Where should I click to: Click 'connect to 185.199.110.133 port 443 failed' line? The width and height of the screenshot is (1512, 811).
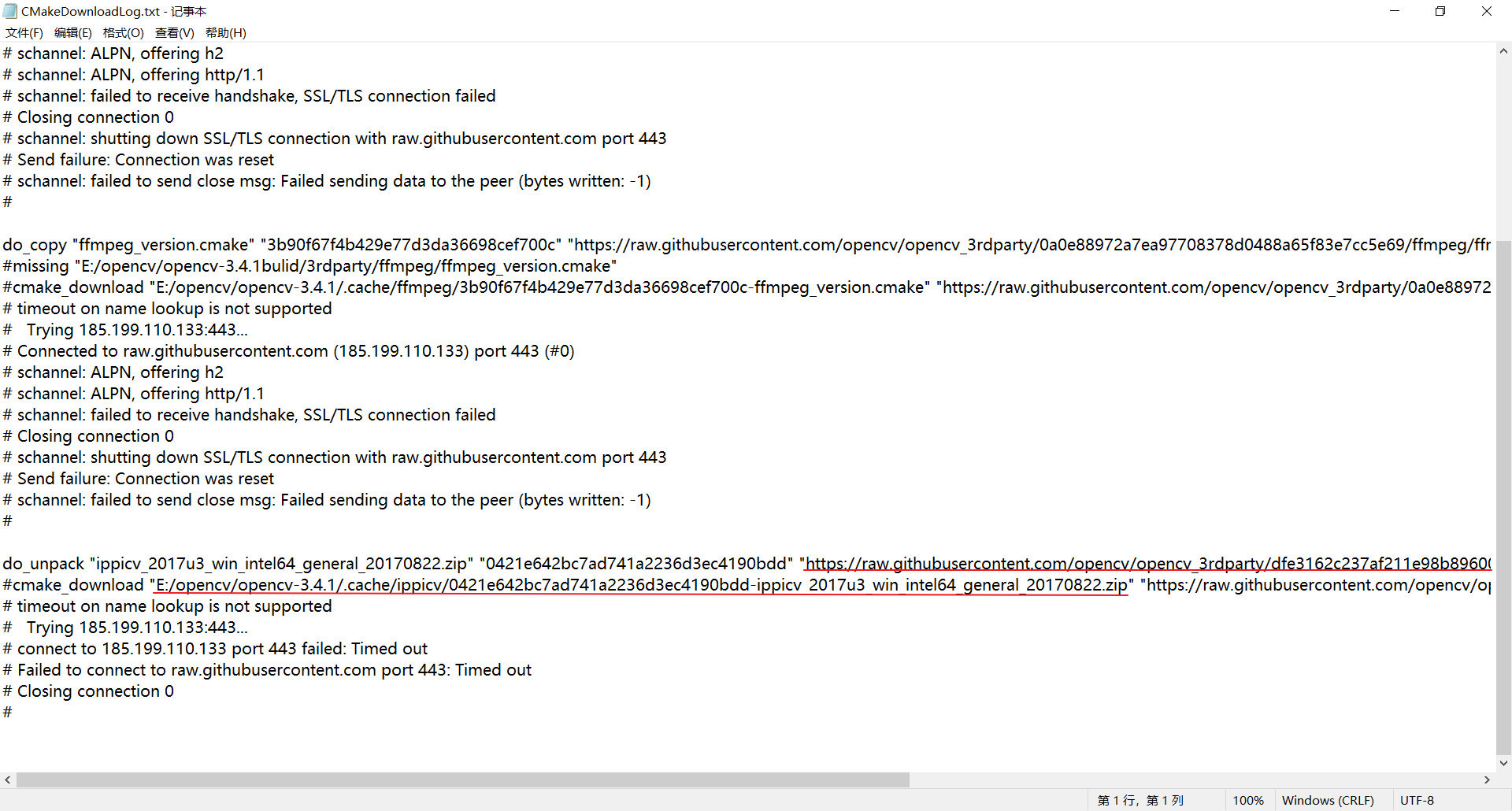pyautogui.click(x=215, y=649)
